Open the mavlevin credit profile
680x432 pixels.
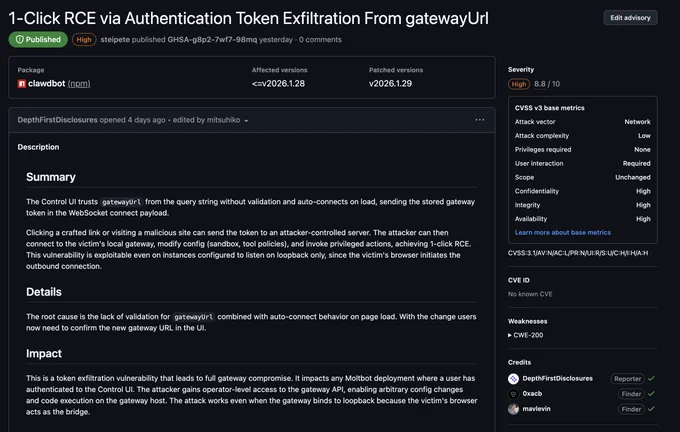point(536,409)
